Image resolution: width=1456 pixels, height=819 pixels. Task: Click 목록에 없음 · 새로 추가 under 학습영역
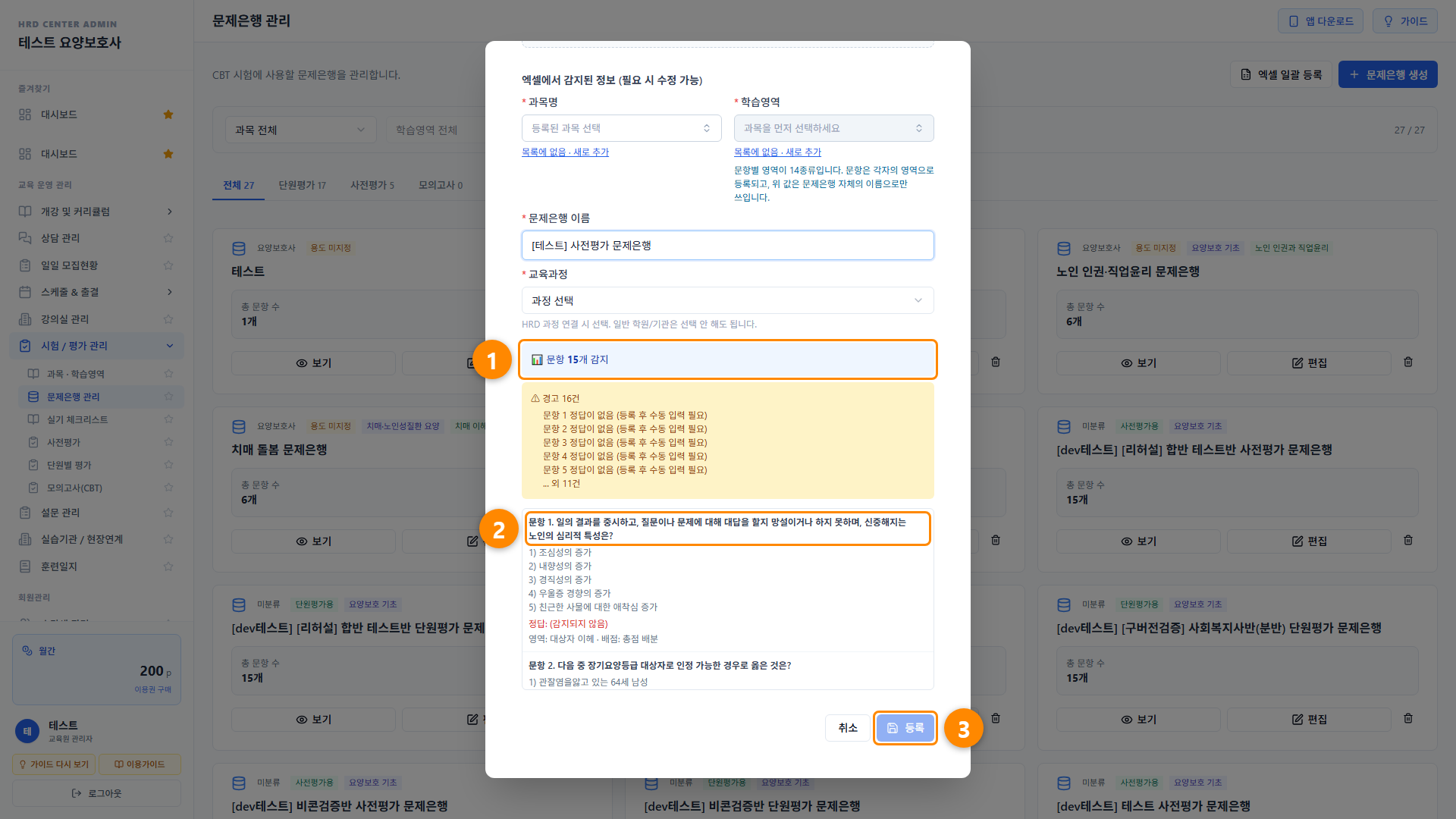coord(777,152)
